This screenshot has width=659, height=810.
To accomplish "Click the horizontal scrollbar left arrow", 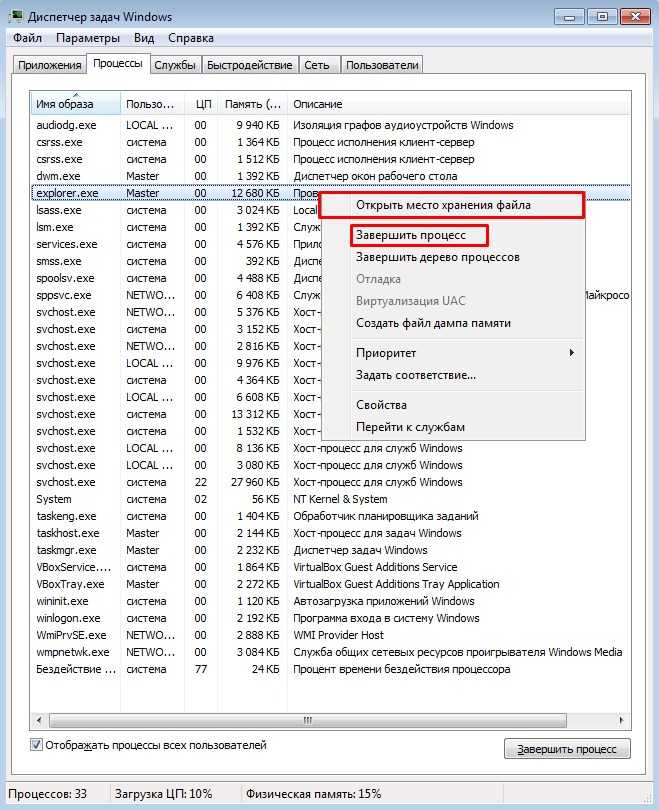I will tap(39, 720).
